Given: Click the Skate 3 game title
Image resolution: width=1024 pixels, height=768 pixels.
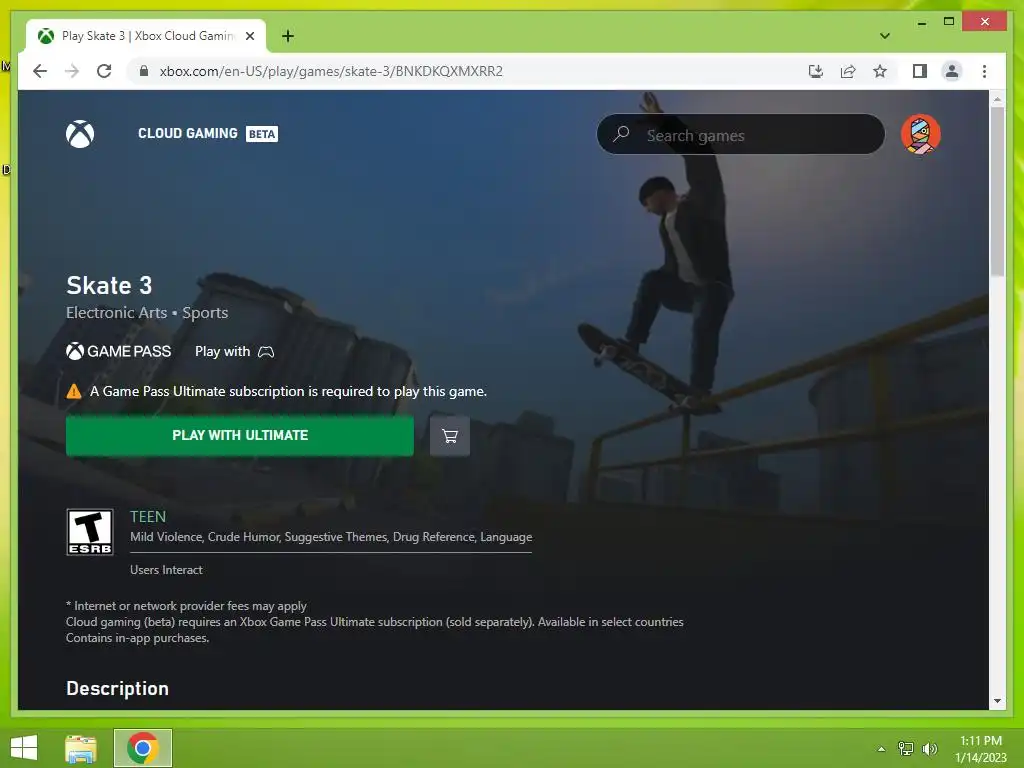Looking at the screenshot, I should pyautogui.click(x=109, y=285).
